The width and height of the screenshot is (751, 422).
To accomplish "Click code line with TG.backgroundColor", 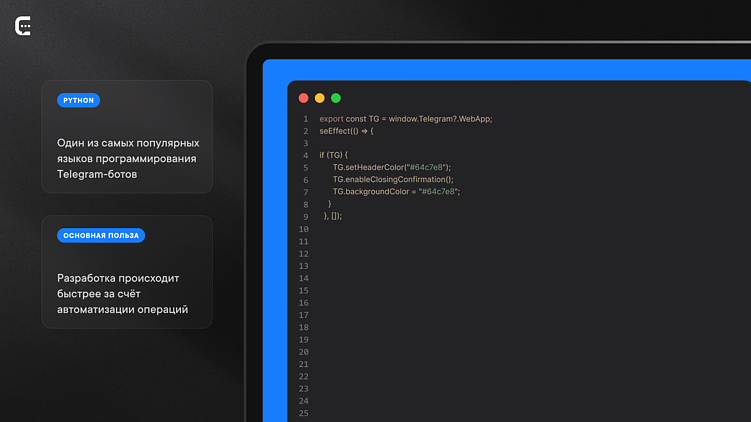I will point(397,192).
